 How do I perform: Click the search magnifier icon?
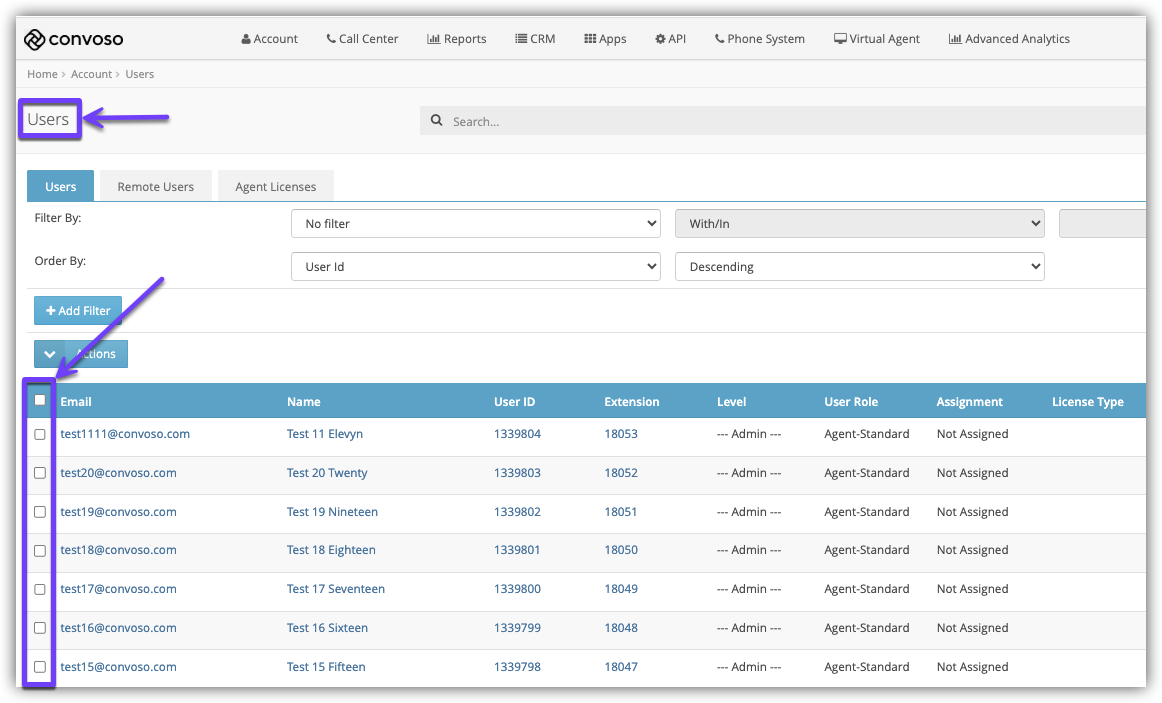tap(436, 120)
